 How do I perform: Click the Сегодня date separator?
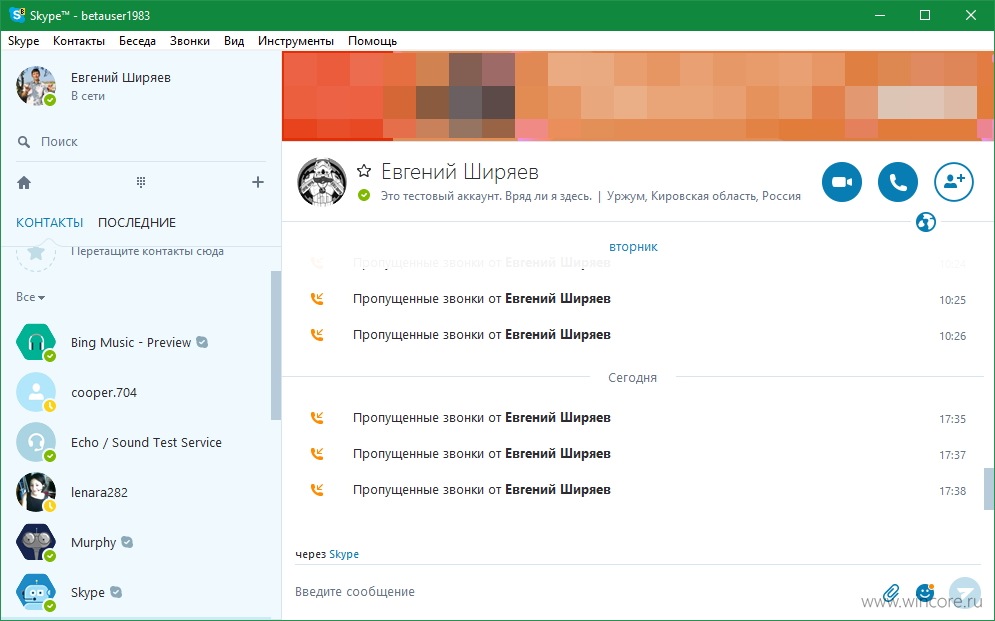pyautogui.click(x=633, y=377)
